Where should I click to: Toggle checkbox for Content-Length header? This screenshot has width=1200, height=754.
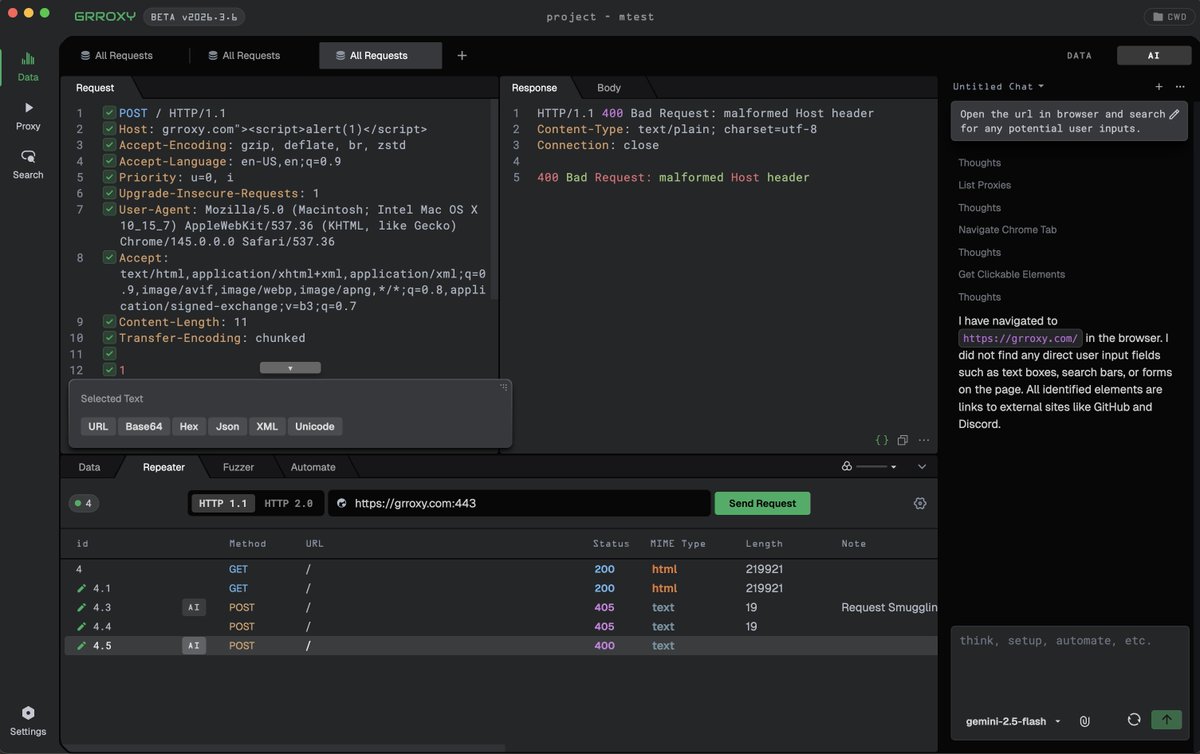click(109, 322)
